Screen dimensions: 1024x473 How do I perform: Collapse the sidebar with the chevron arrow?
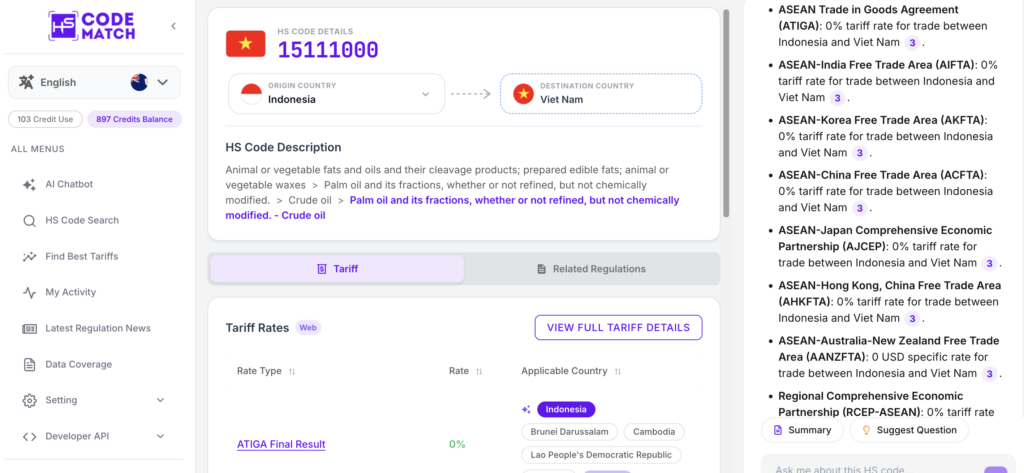tap(173, 26)
